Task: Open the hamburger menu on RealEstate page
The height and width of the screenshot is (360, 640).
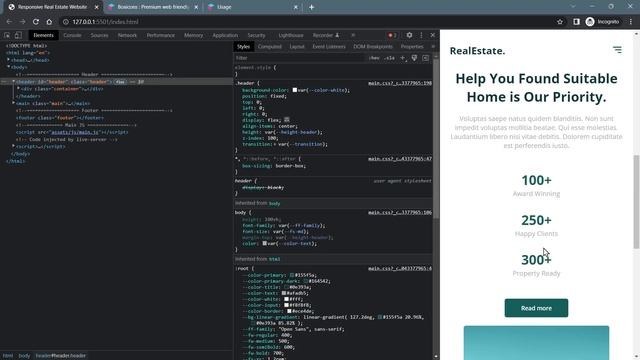Action: click(617, 50)
